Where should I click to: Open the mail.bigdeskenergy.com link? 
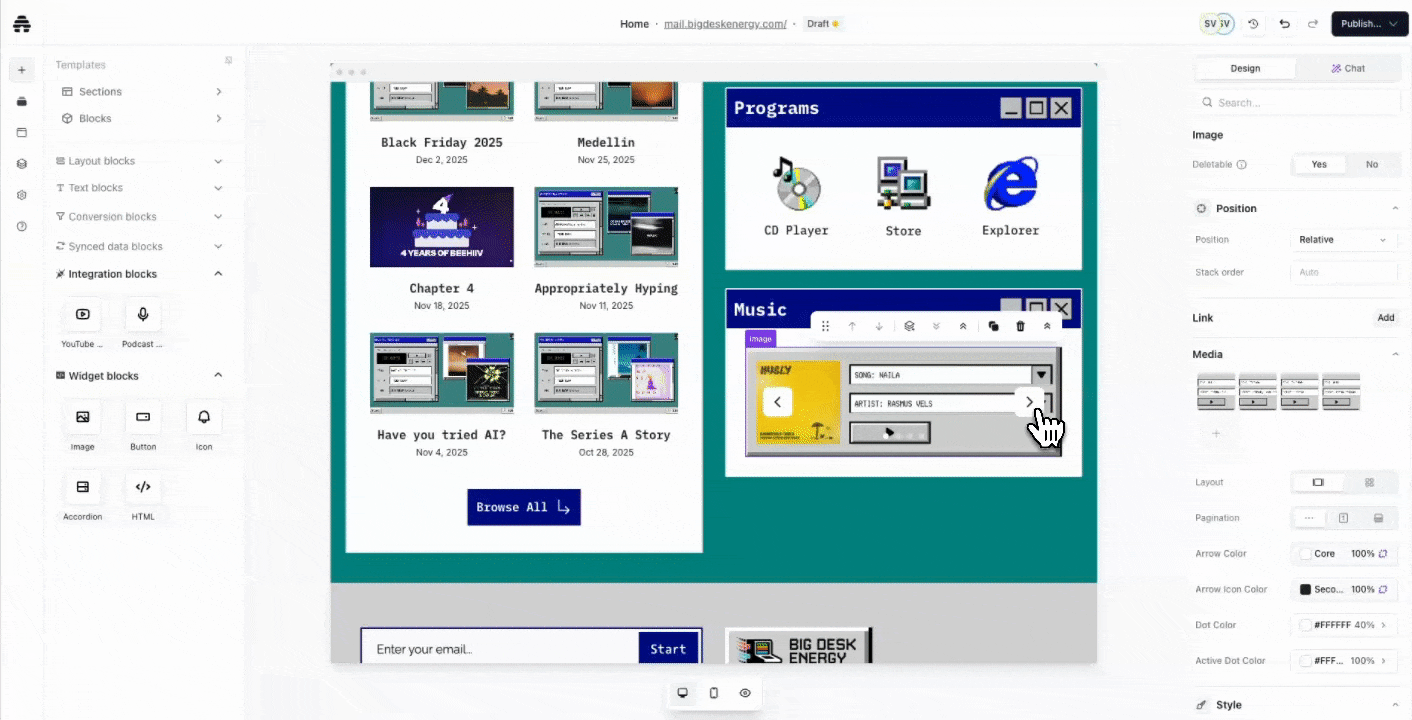(x=725, y=24)
